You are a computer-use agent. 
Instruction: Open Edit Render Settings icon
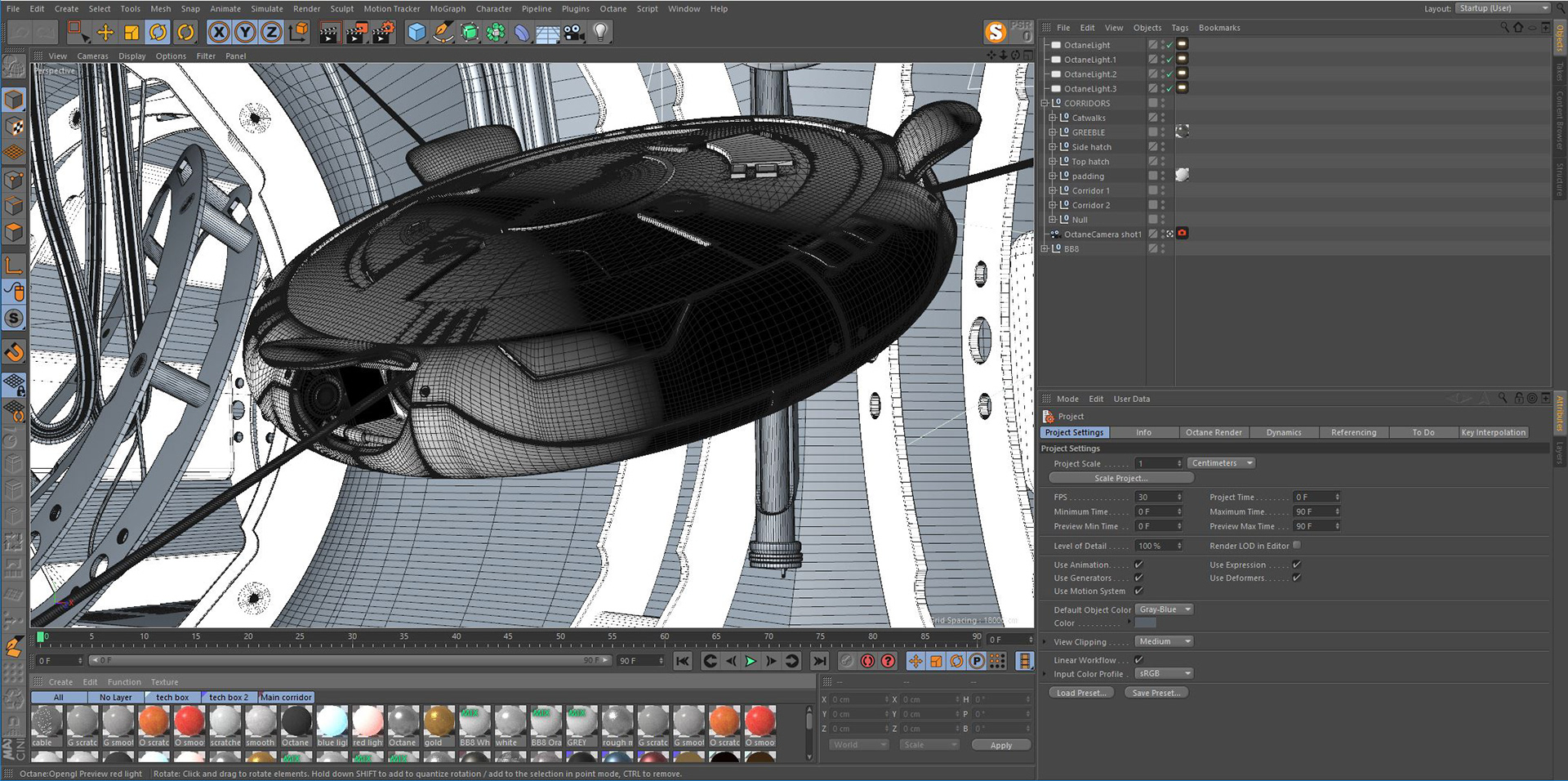[384, 33]
